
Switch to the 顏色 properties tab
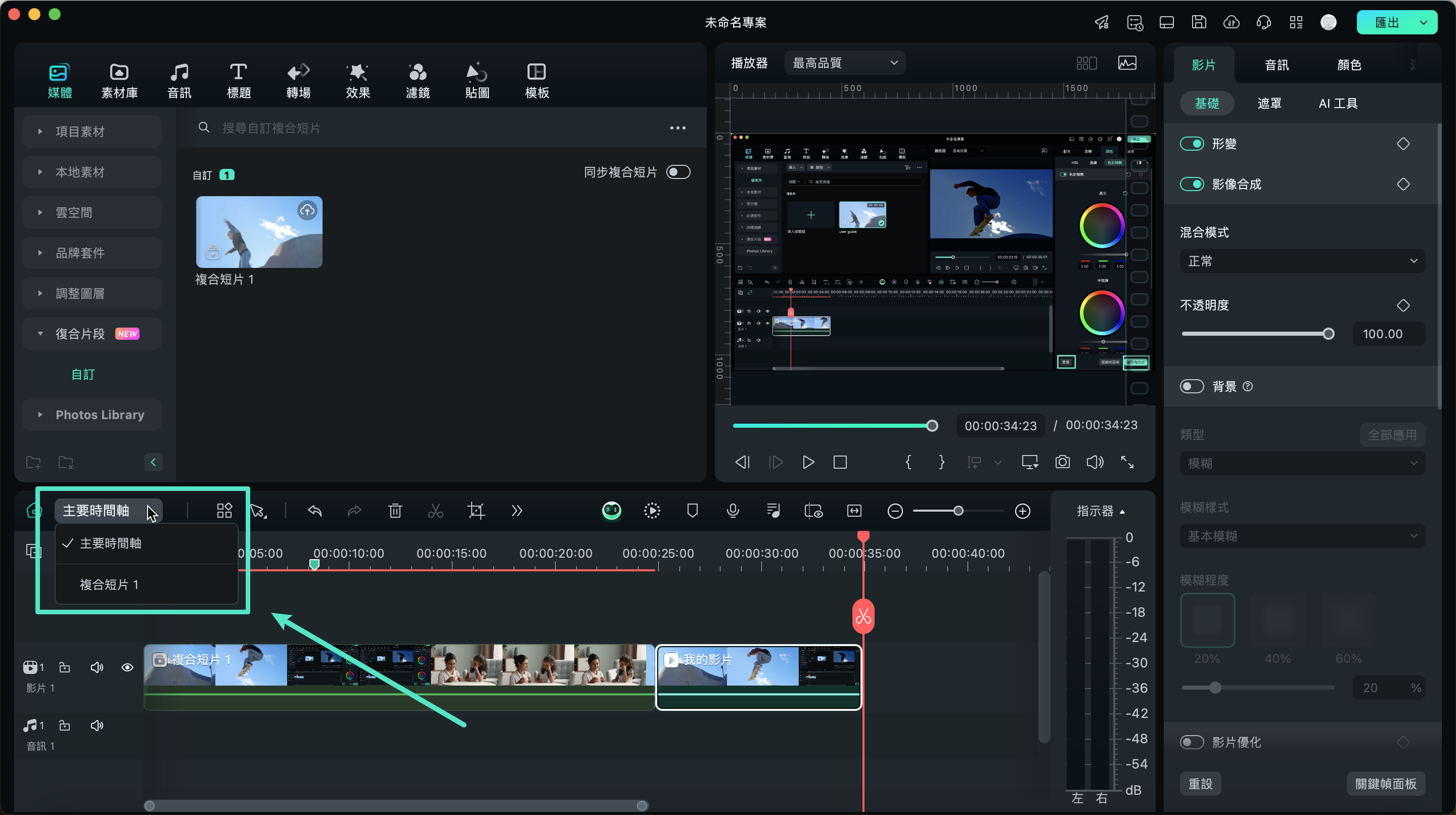click(x=1349, y=65)
